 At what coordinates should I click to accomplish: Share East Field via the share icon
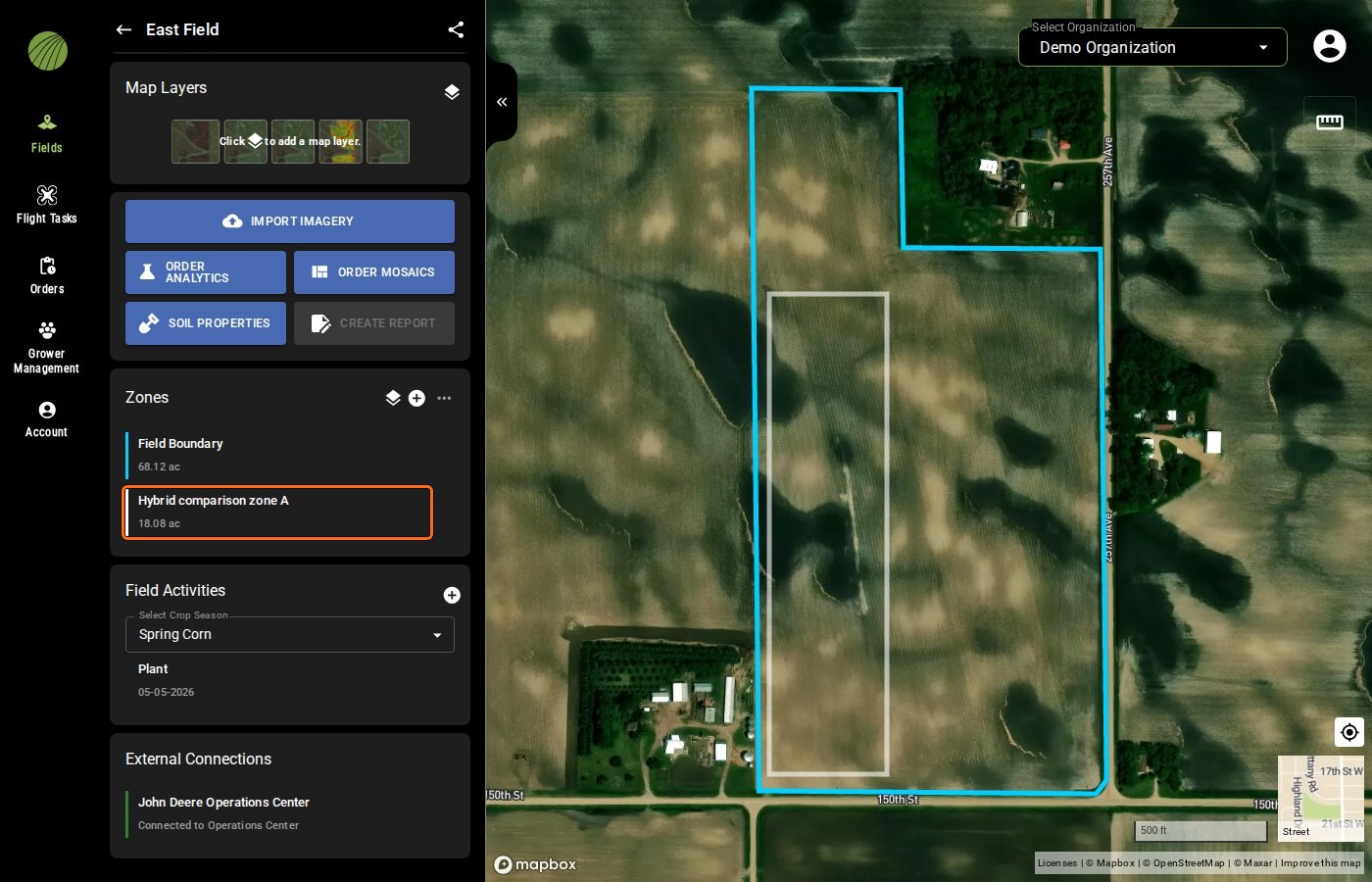click(x=456, y=29)
